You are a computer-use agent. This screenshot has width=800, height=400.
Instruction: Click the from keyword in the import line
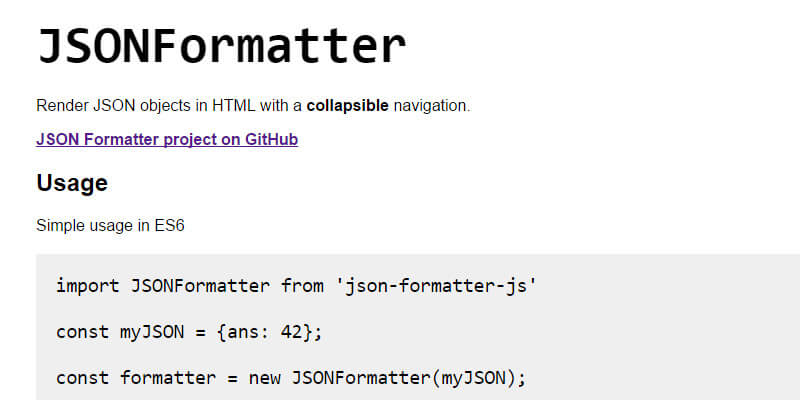click(x=301, y=286)
